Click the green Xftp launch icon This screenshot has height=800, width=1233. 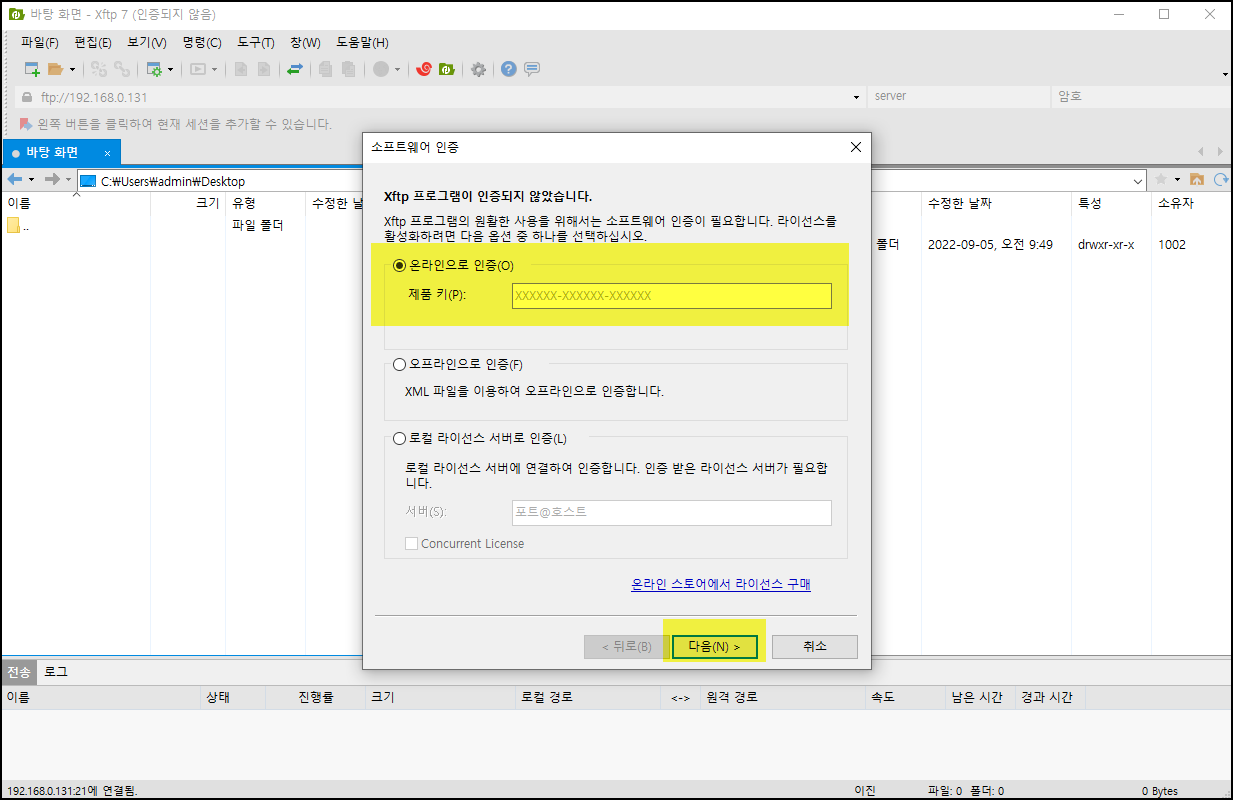click(x=447, y=69)
